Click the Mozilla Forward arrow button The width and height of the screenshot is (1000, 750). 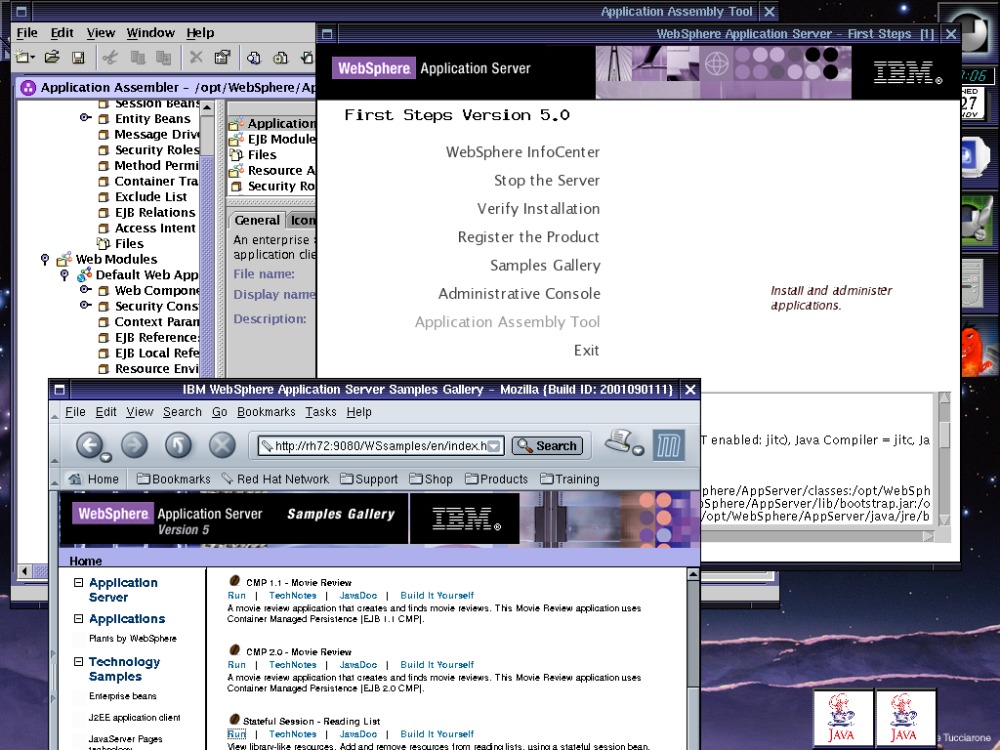point(135,445)
